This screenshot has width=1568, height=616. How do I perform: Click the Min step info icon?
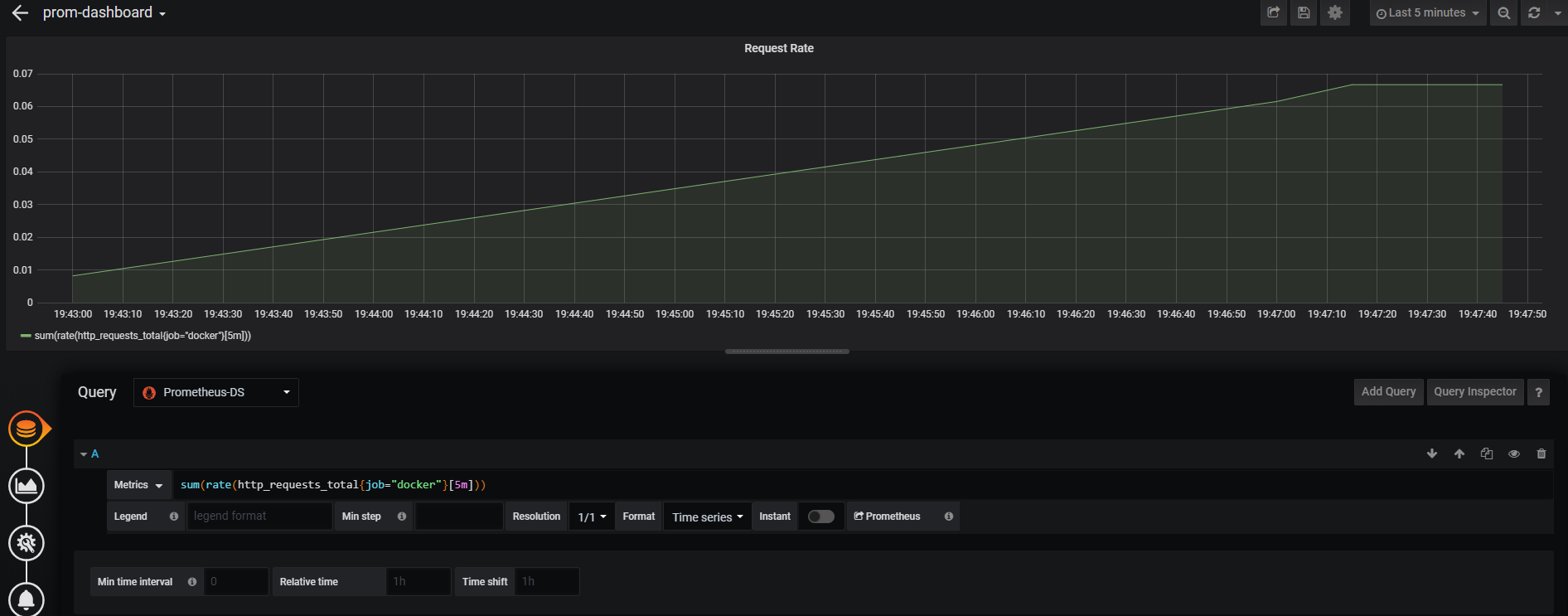coord(402,517)
